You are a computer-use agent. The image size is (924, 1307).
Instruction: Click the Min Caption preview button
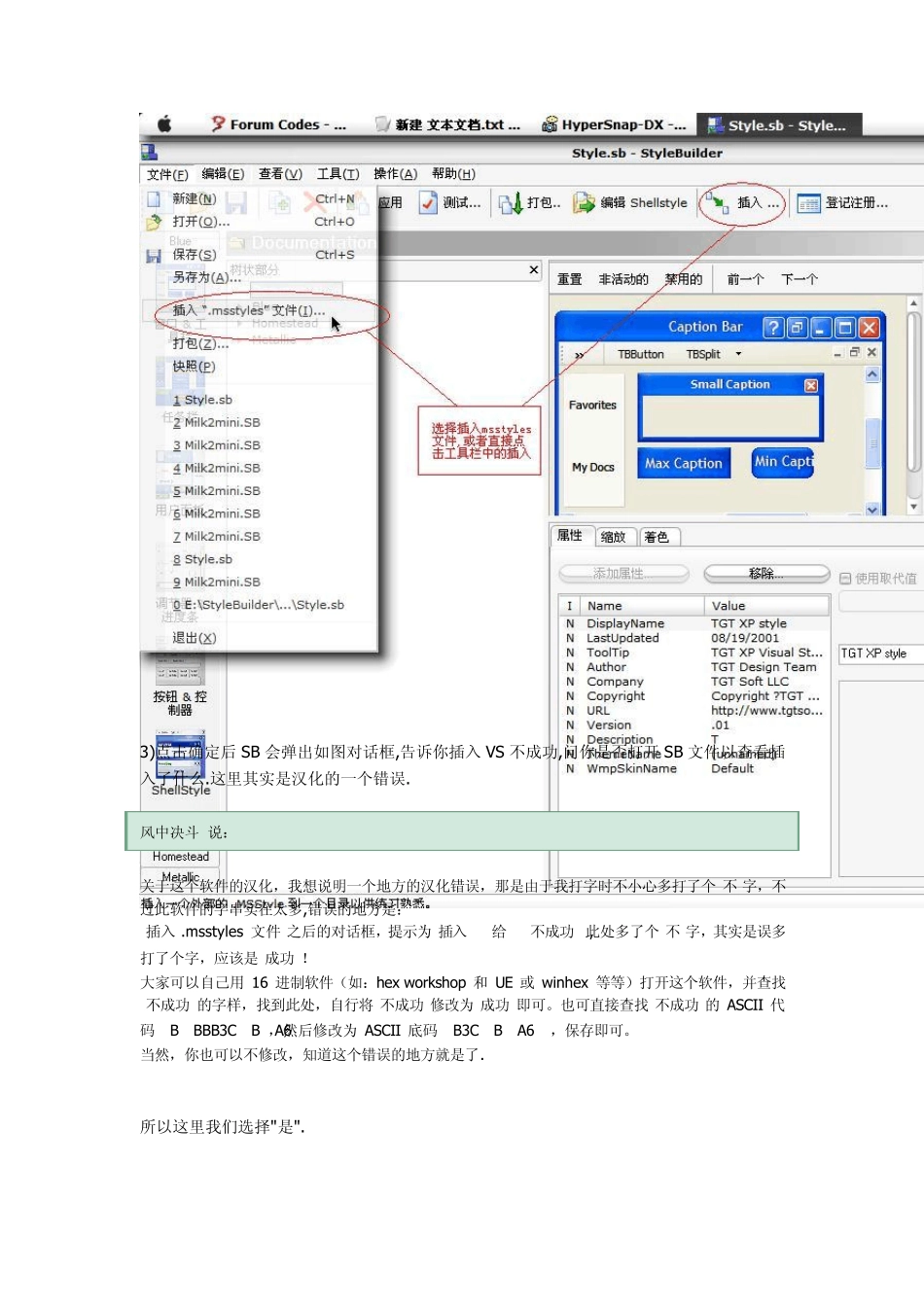click(783, 462)
